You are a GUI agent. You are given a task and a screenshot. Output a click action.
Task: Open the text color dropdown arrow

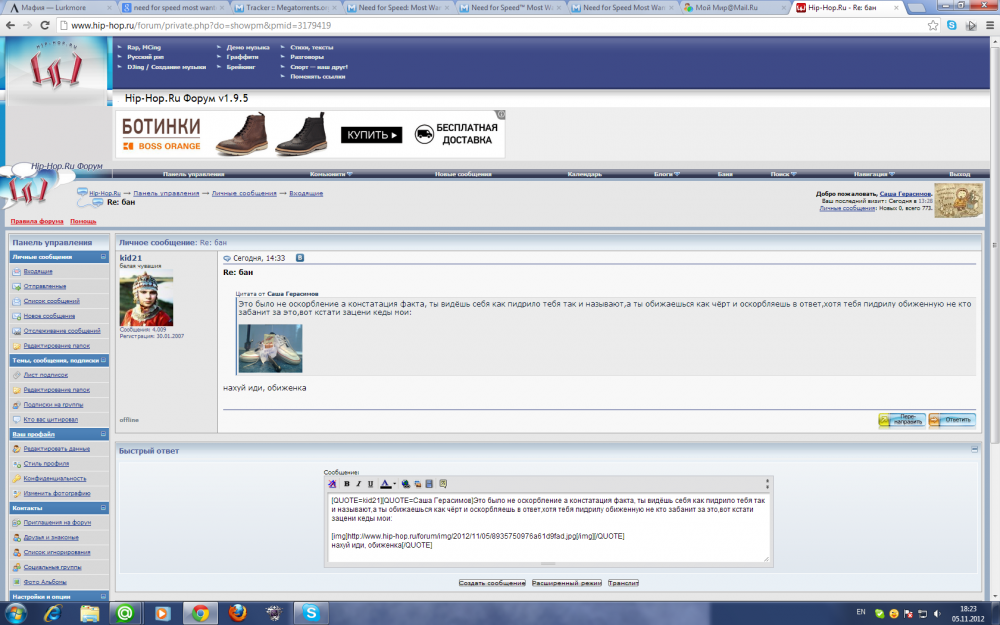(395, 484)
